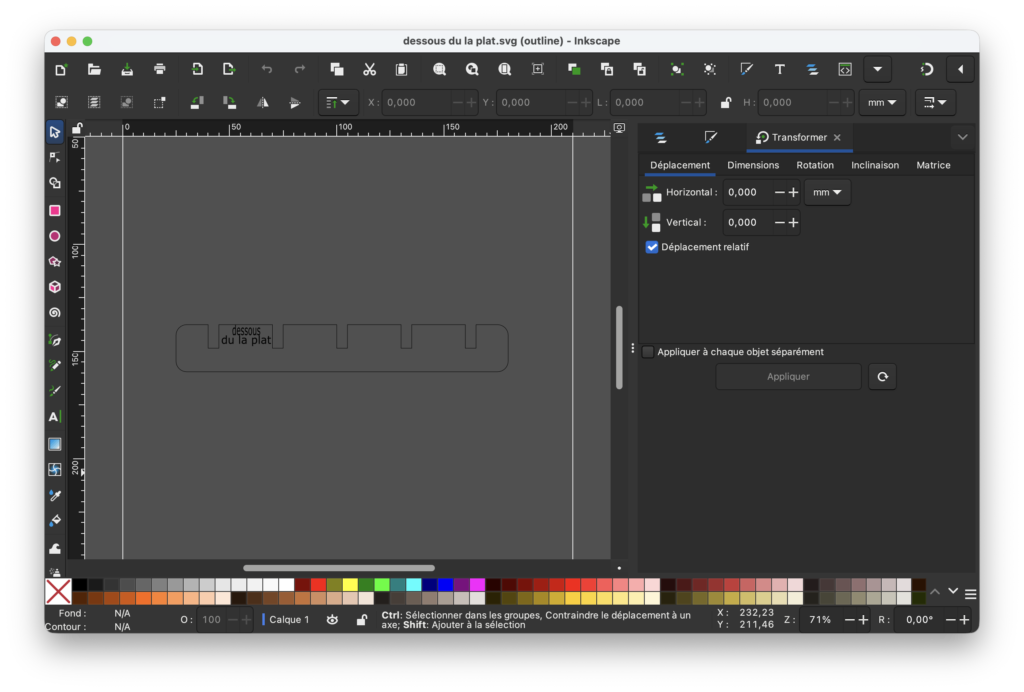Expand the dock panel chevron menu

(962, 137)
